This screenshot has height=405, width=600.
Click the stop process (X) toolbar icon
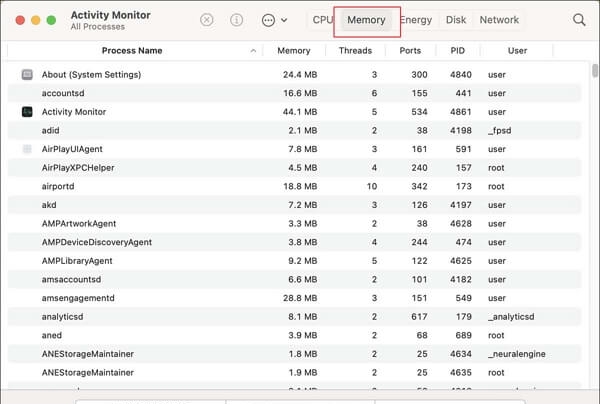pos(206,20)
